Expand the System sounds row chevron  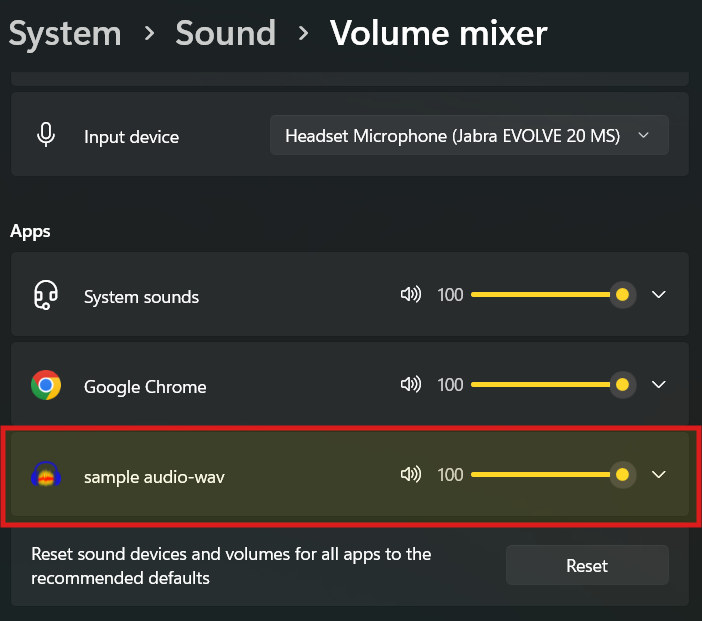(x=658, y=295)
